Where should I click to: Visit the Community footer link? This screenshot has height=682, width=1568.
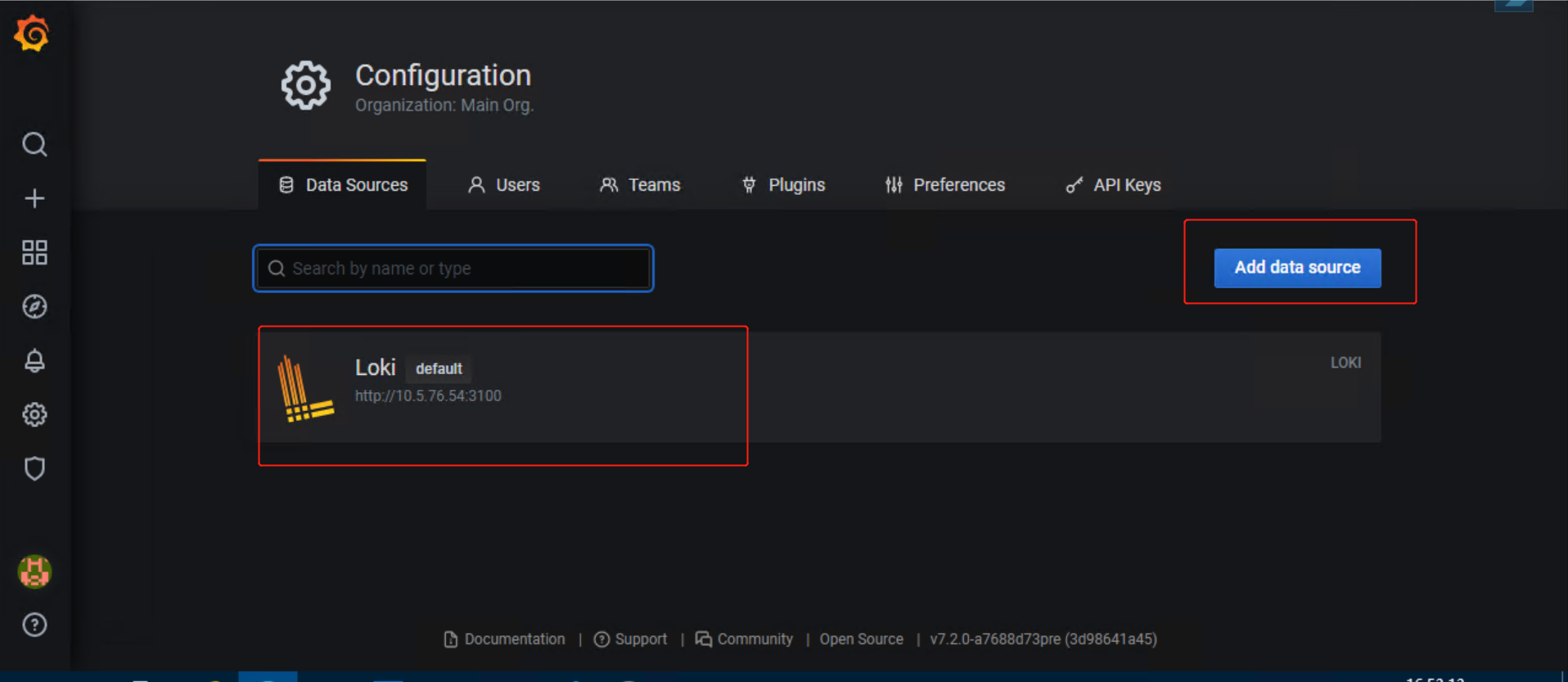point(745,639)
